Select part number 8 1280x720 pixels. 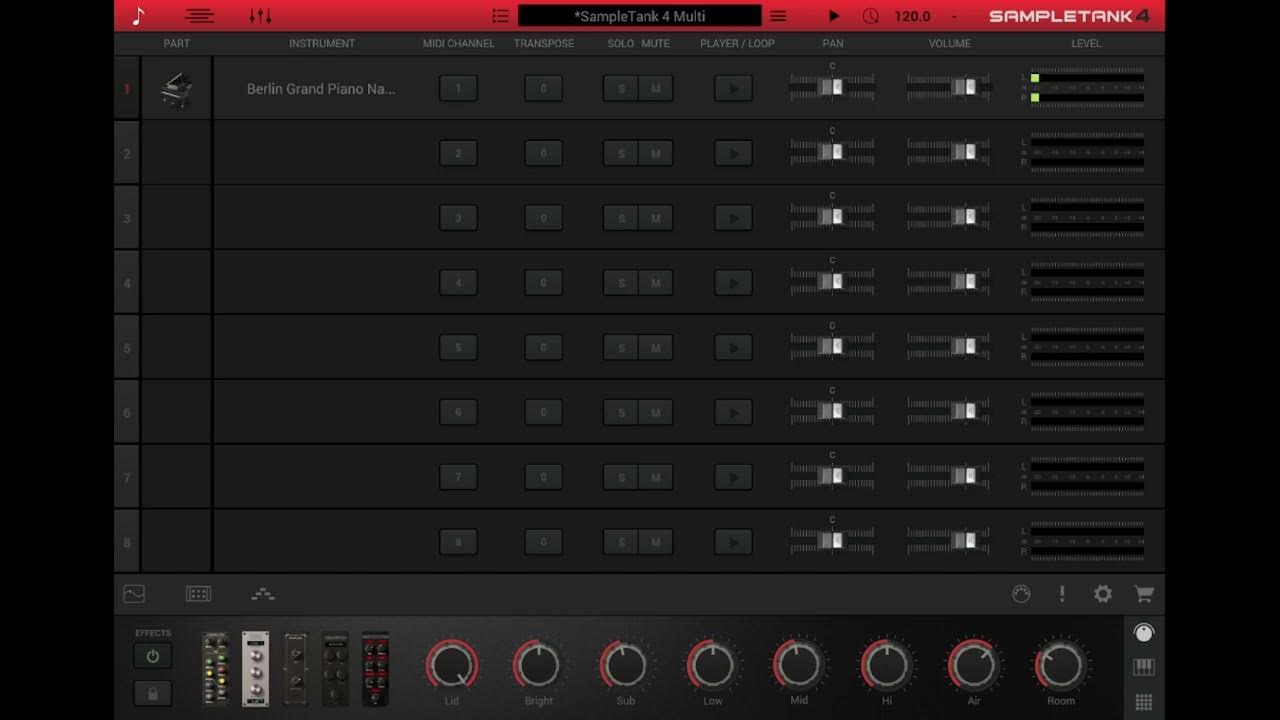tap(127, 543)
